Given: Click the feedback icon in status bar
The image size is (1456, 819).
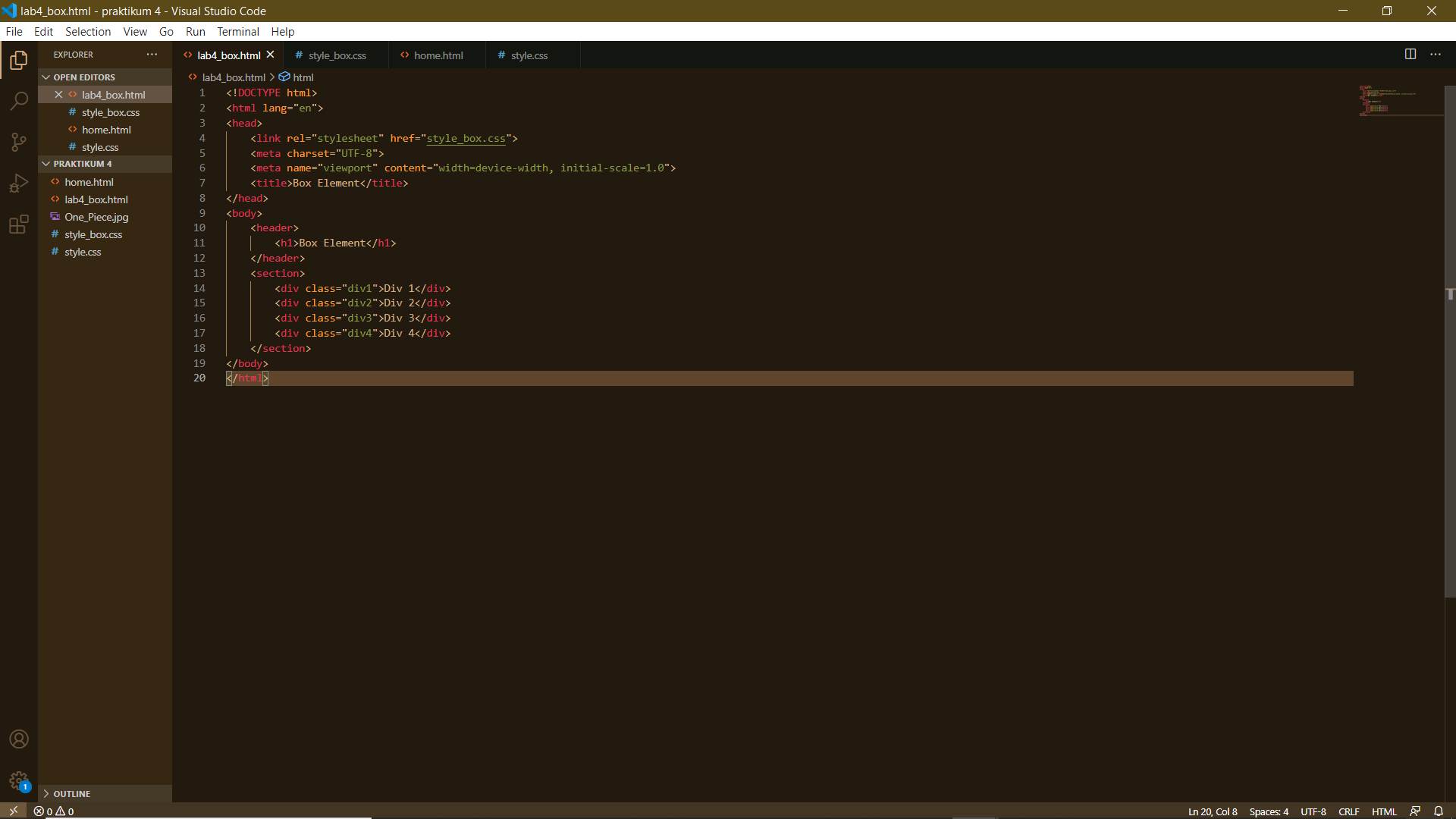Looking at the screenshot, I should coord(1415,811).
